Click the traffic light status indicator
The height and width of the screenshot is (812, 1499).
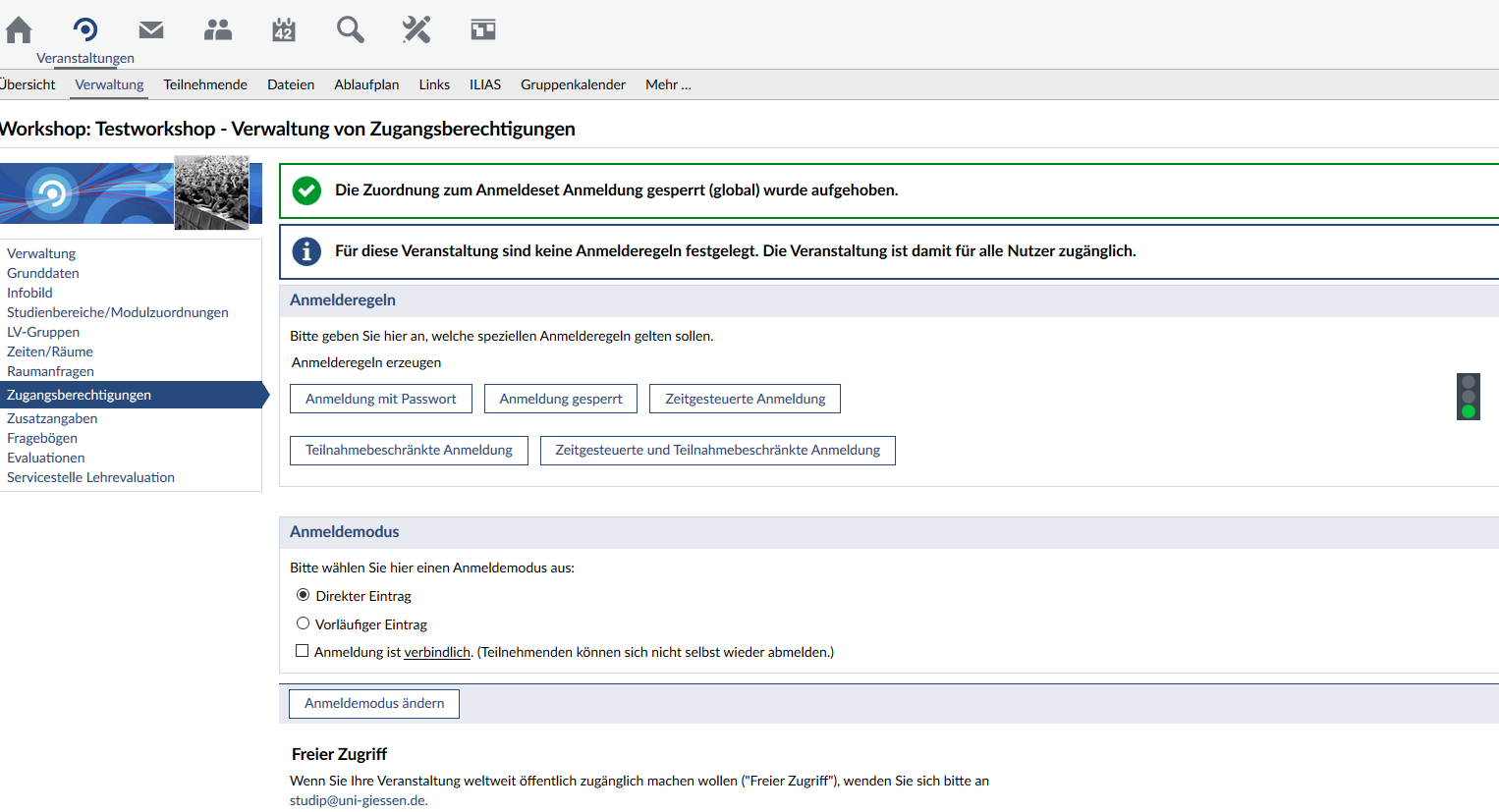point(1469,397)
